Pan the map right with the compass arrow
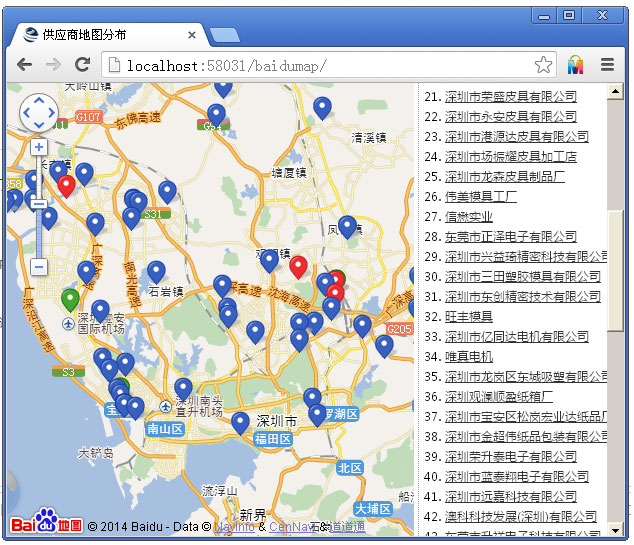634x545 pixels. pos(52,113)
